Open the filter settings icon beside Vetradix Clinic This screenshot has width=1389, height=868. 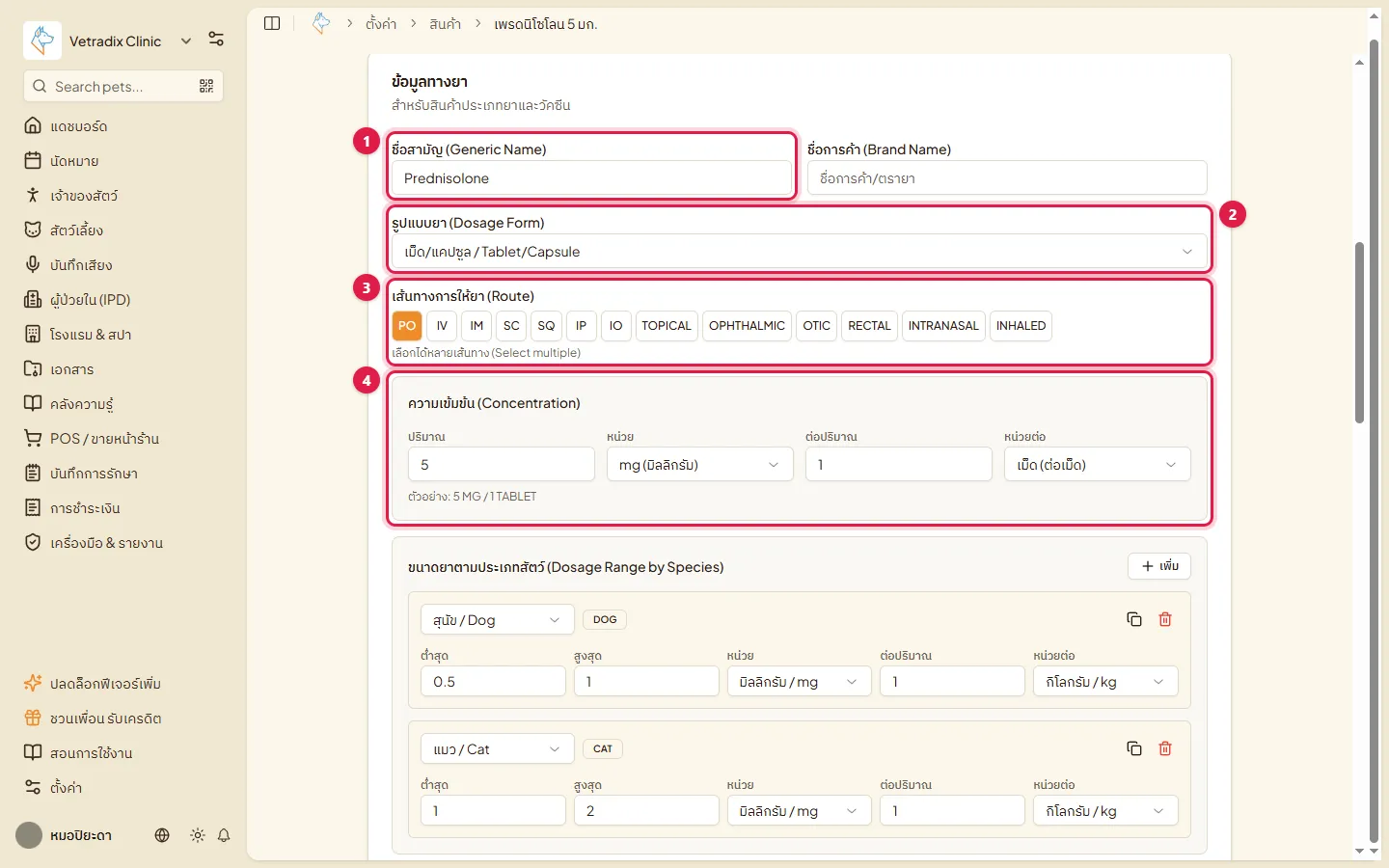tap(216, 40)
